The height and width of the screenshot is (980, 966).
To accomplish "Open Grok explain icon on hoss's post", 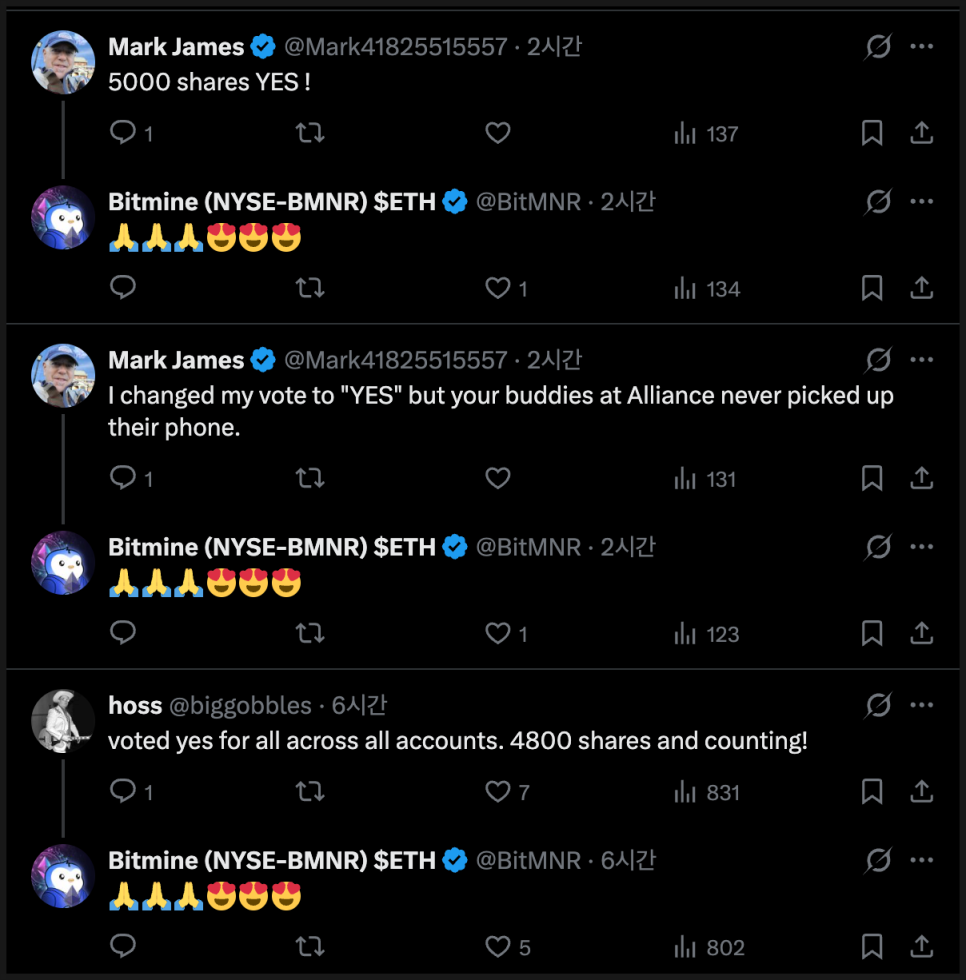I will pyautogui.click(x=877, y=705).
